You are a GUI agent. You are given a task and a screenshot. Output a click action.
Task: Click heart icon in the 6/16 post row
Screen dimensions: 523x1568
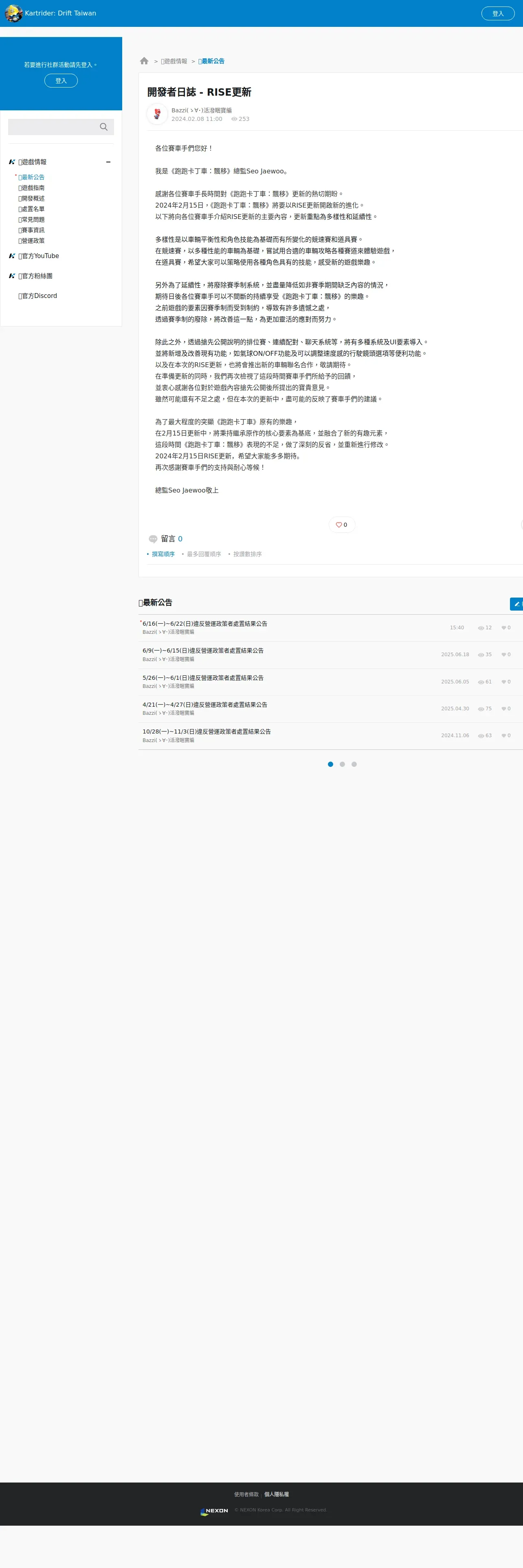(x=503, y=628)
